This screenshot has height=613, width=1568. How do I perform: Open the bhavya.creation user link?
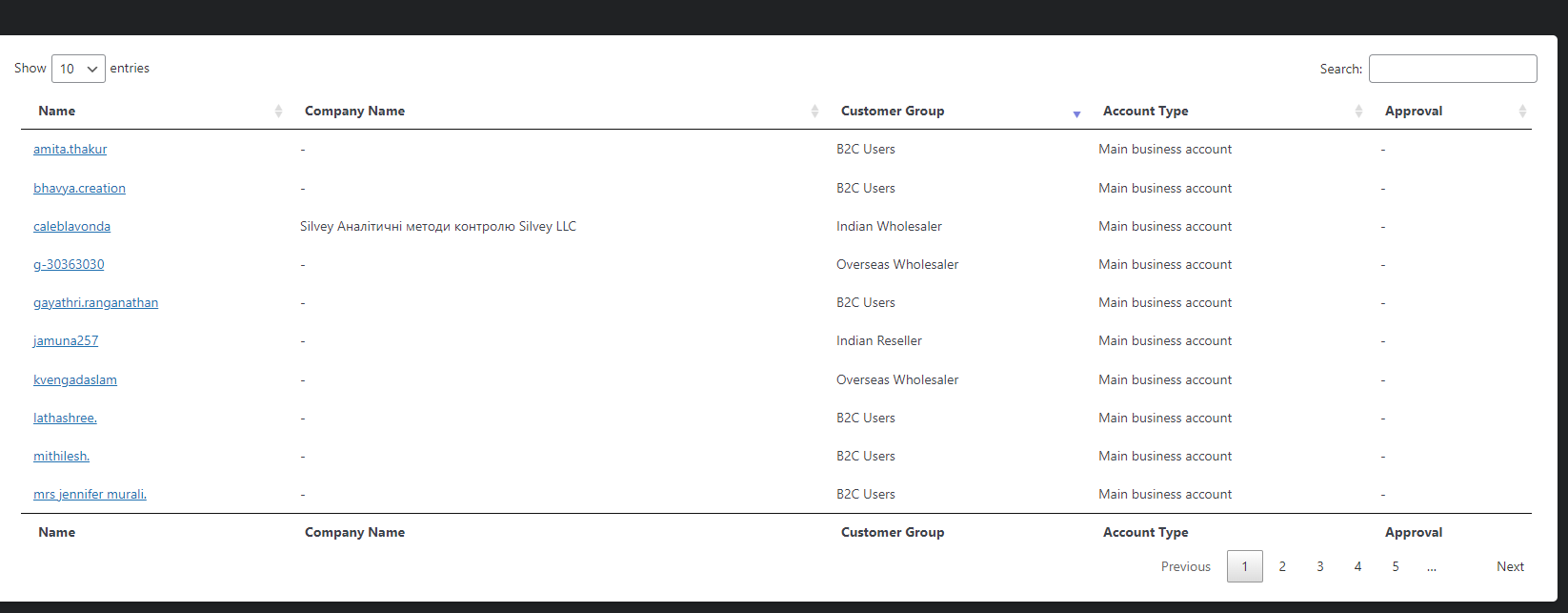[79, 189]
